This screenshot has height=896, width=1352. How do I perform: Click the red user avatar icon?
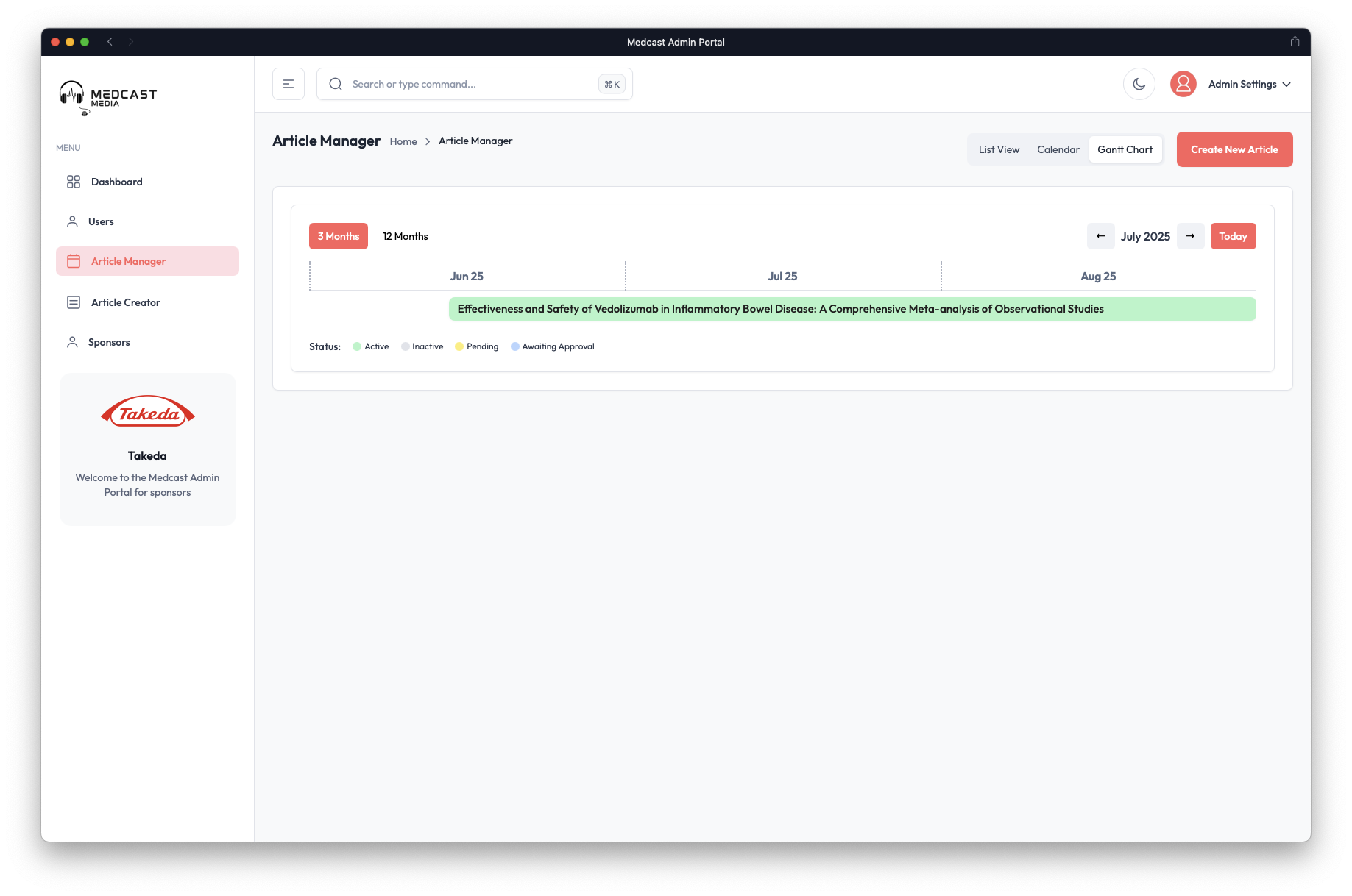click(x=1183, y=84)
